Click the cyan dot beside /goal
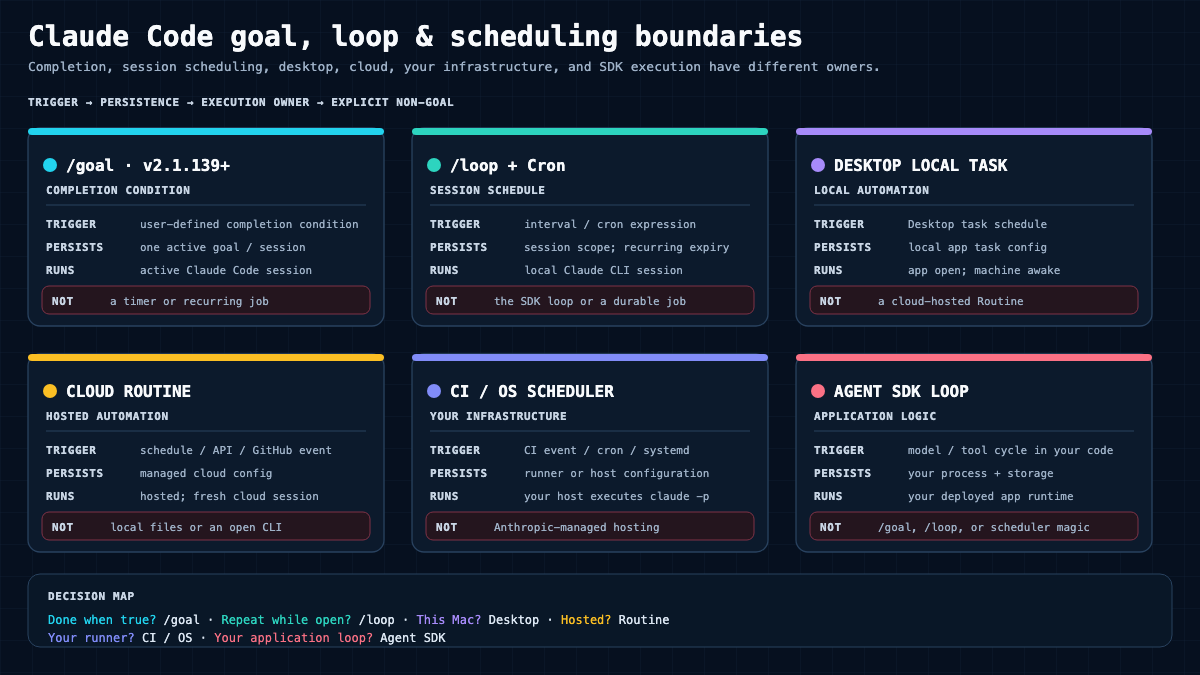 pyautogui.click(x=50, y=165)
